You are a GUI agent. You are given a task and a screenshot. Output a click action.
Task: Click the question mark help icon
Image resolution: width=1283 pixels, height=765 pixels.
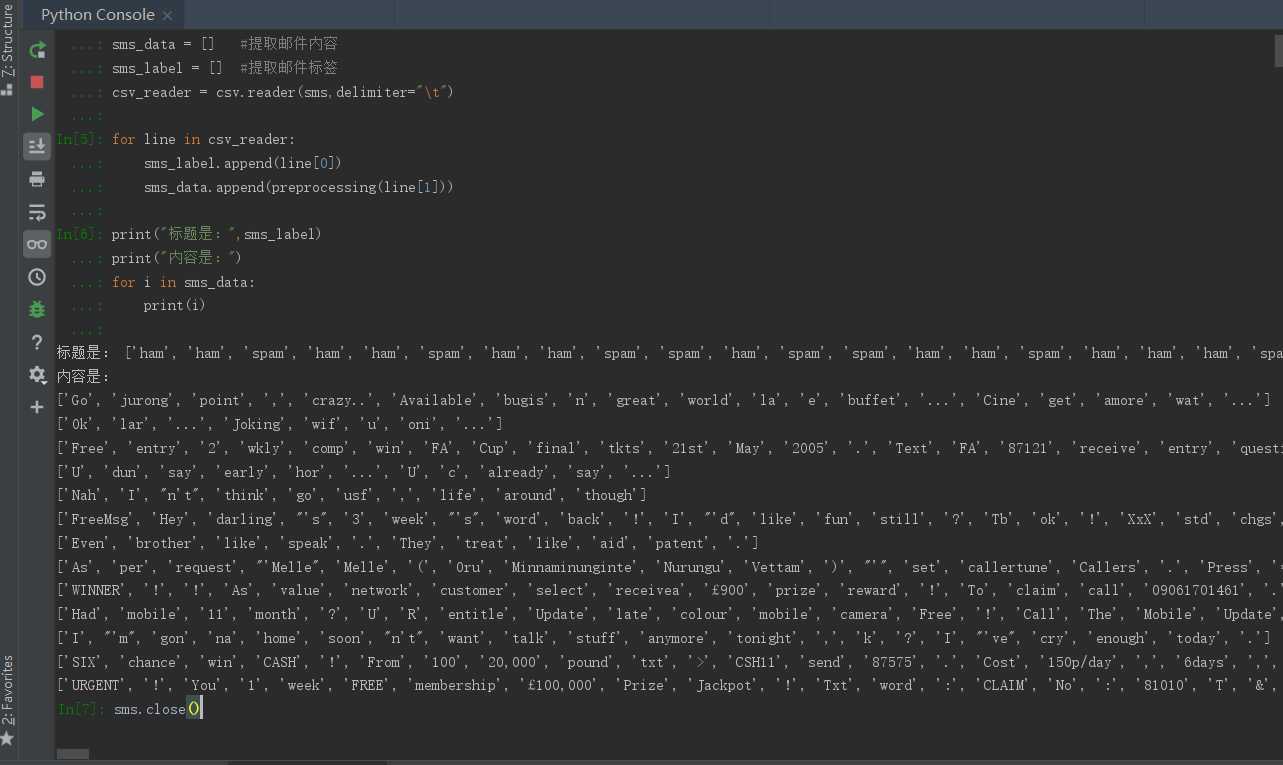37,343
